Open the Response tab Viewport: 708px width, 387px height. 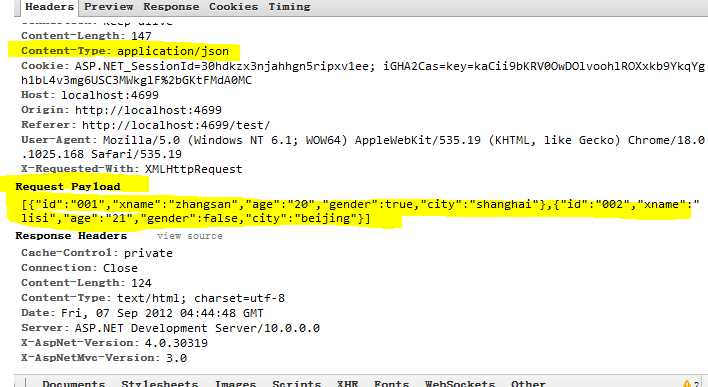[x=171, y=7]
